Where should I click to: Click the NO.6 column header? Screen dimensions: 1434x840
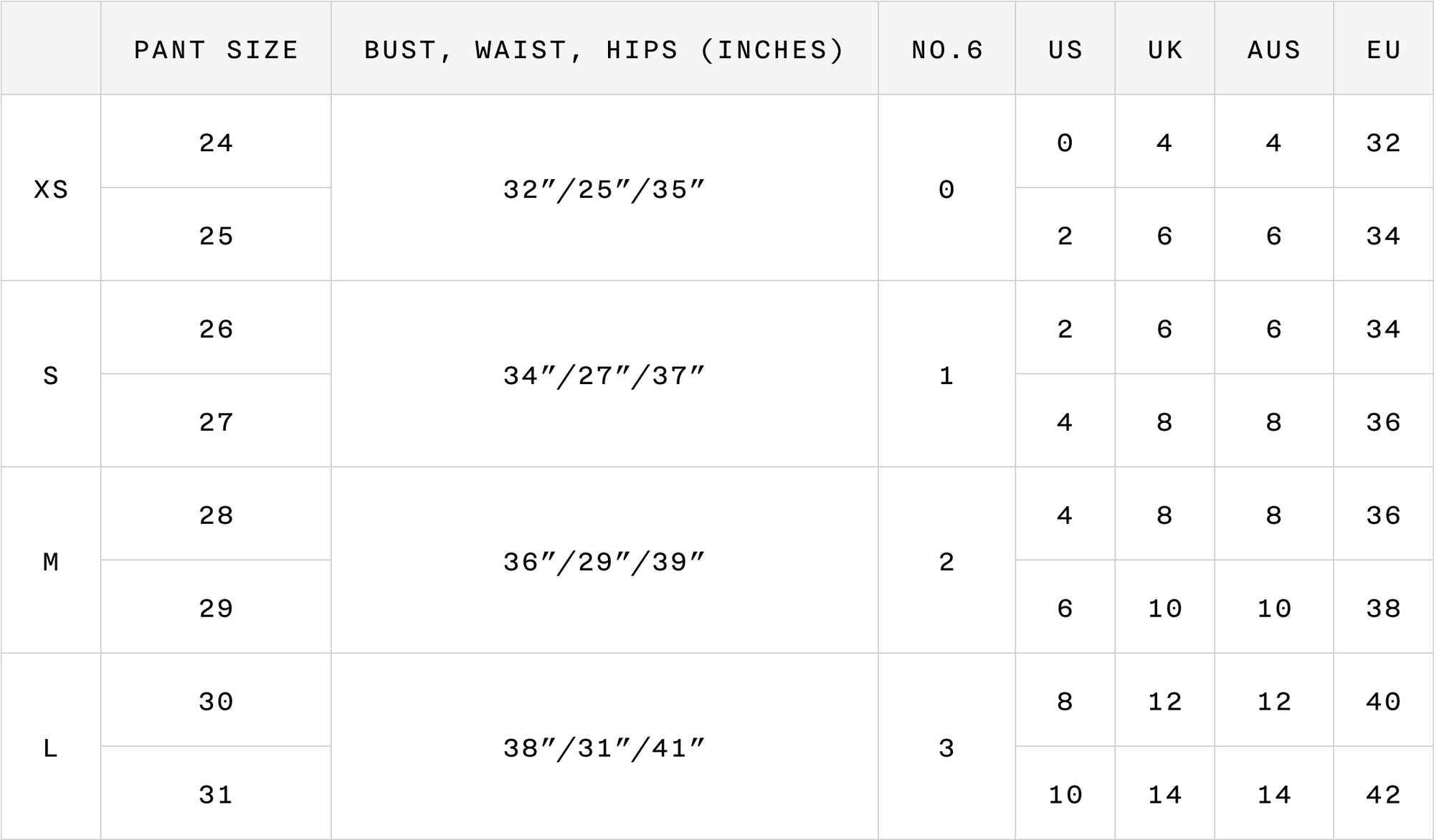click(947, 50)
